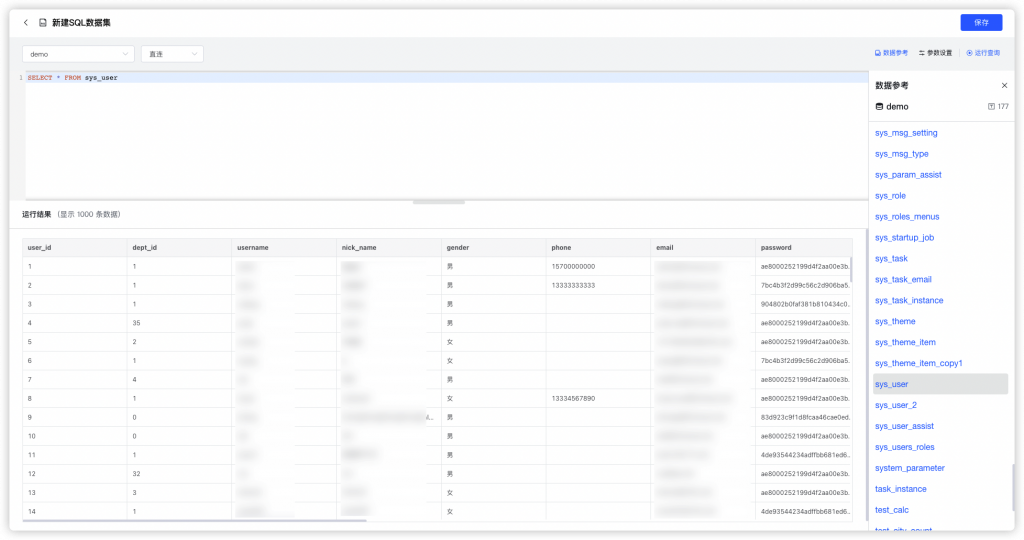Select table sys_roles_menus

(906, 216)
